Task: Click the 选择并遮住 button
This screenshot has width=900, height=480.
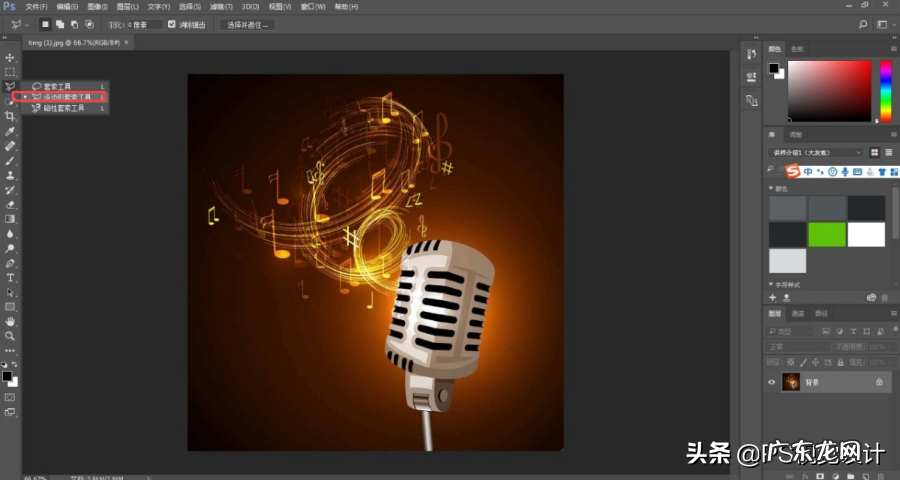Action: [x=246, y=24]
